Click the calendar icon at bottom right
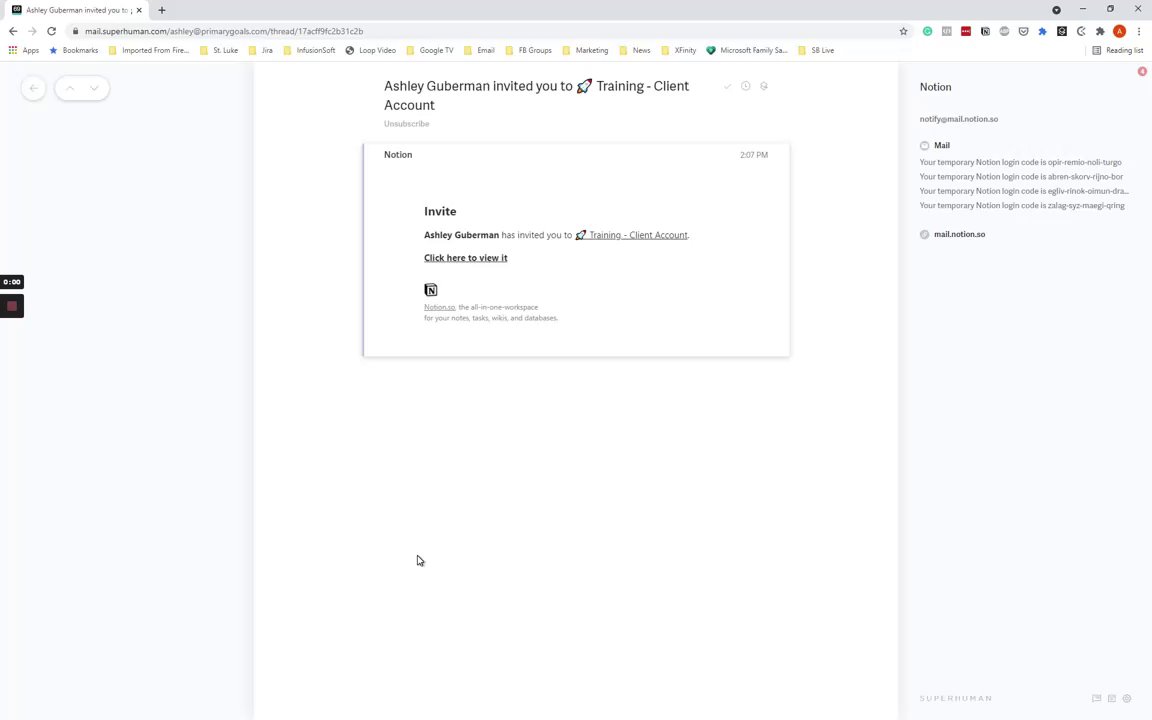 coord(1112,698)
